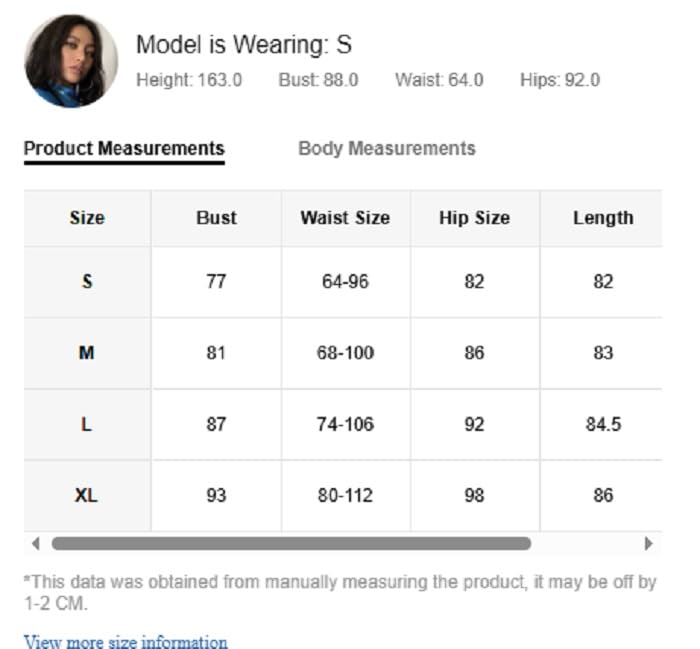Click the 84.5 length cell
This screenshot has width=700, height=649.
(603, 424)
